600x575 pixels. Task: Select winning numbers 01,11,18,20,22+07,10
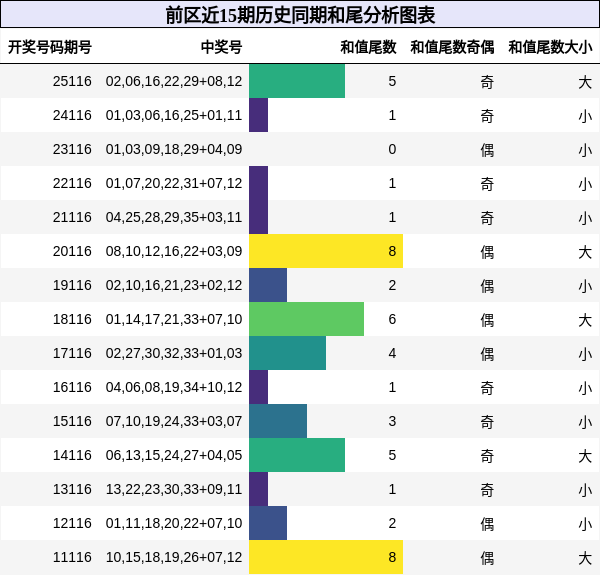(174, 523)
